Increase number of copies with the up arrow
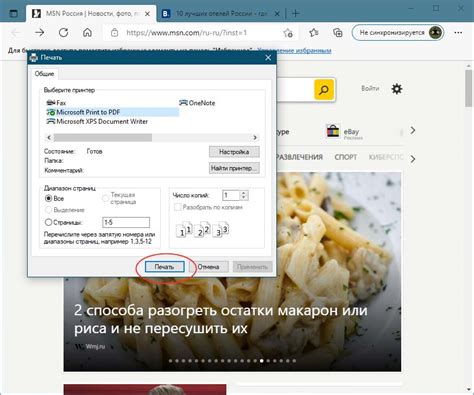 point(244,193)
